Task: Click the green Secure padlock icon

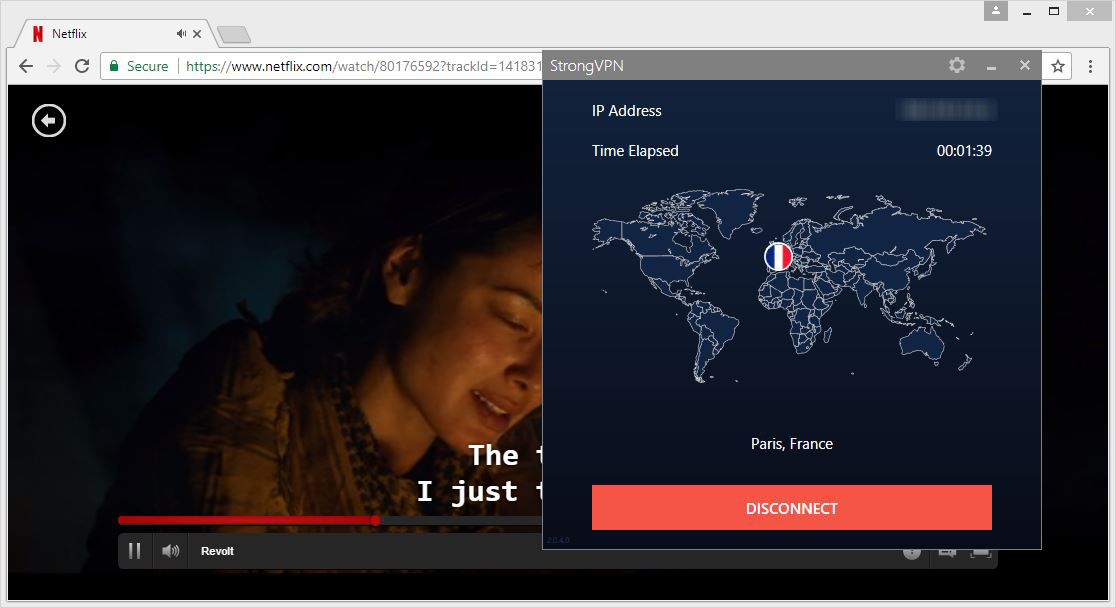Action: click(113, 66)
